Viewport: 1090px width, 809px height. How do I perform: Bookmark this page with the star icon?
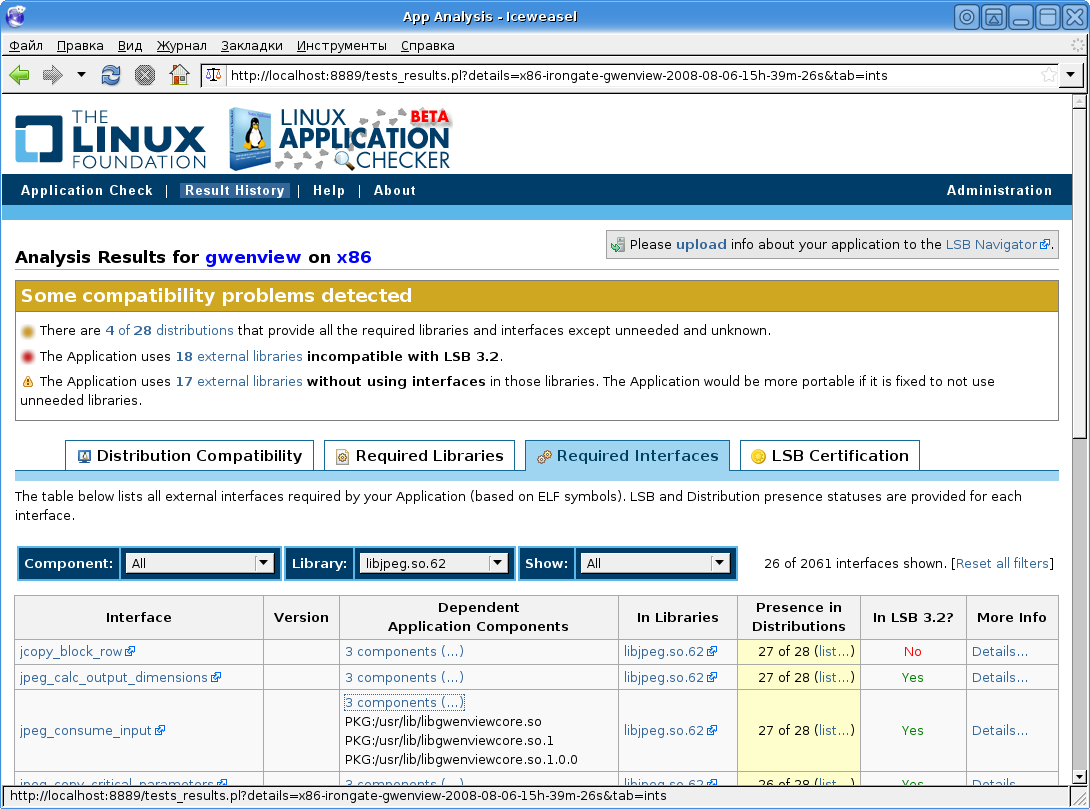pos(1048,75)
